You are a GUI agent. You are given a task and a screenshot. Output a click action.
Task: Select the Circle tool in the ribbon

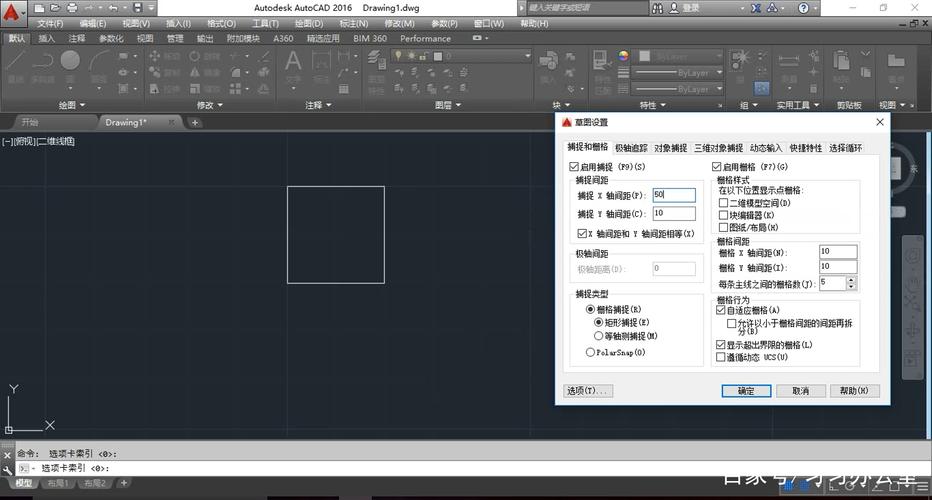click(69, 62)
